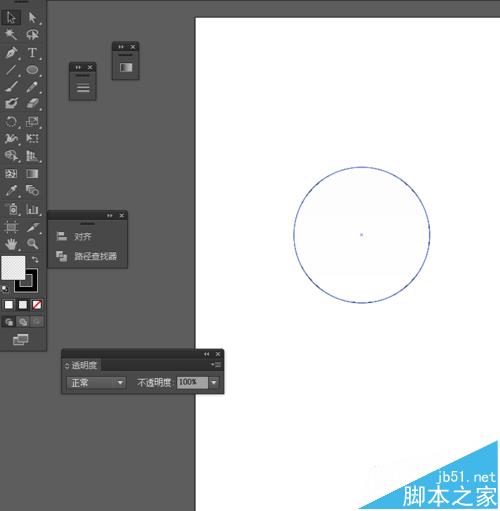Screen dimensions: 500x511
Task: Select the Artboard tool
Action: (11, 227)
